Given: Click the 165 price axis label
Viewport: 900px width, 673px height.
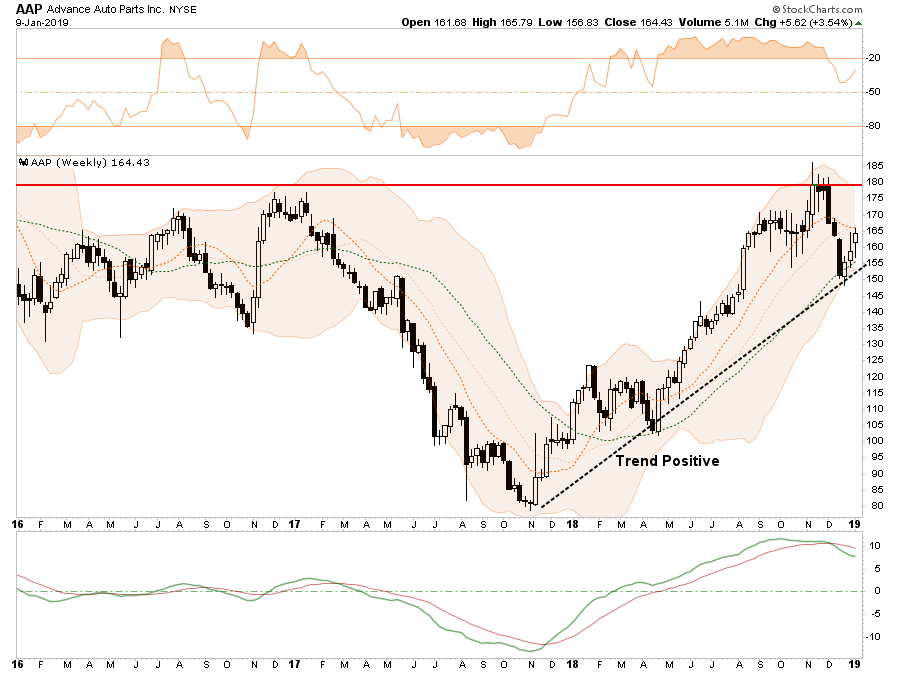Looking at the screenshot, I should [x=875, y=231].
